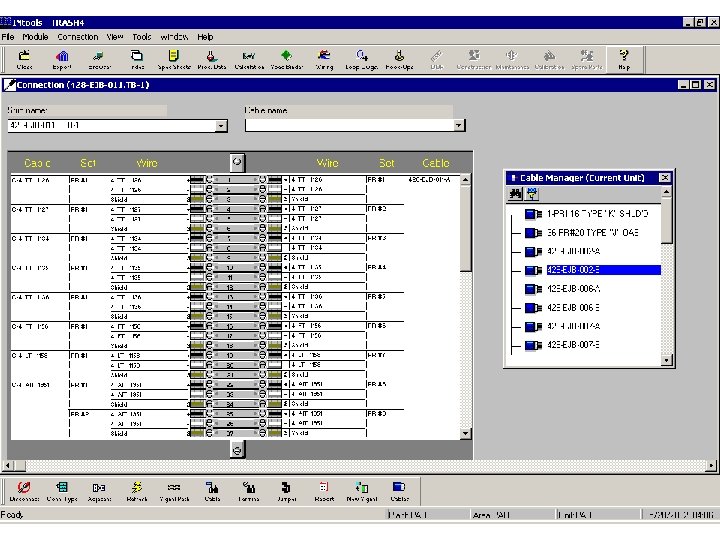The width and height of the screenshot is (720, 540).
Task: Click the Report icon in bottom toolbar
Action: coord(324,491)
